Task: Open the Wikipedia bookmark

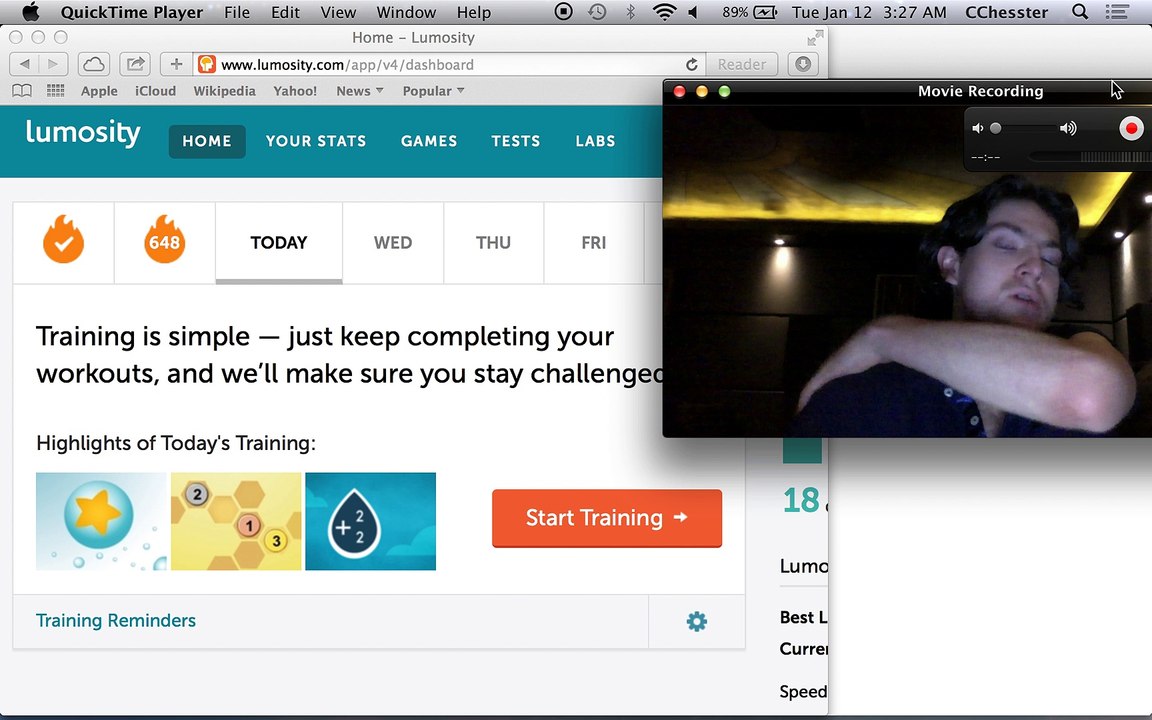Action: click(x=224, y=91)
